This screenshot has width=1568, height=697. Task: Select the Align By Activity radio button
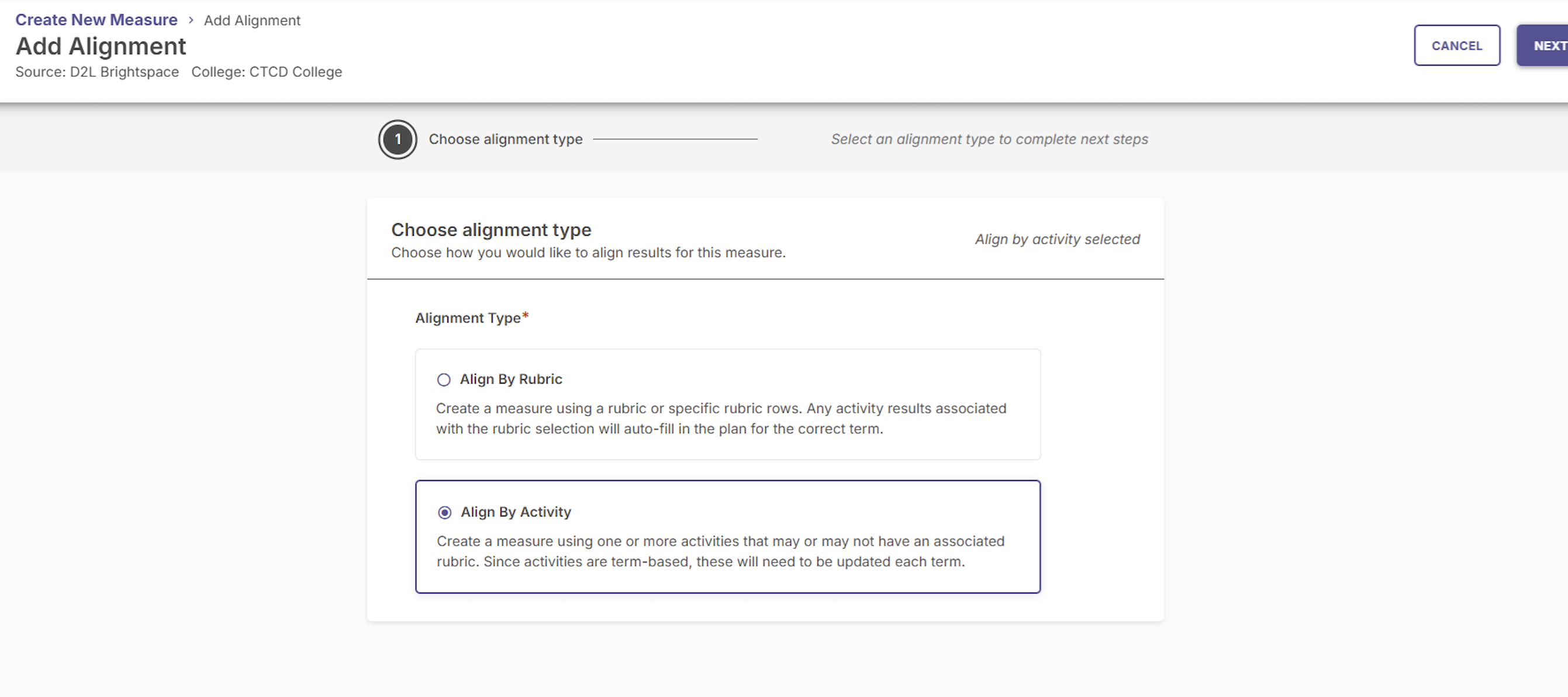[x=445, y=513]
